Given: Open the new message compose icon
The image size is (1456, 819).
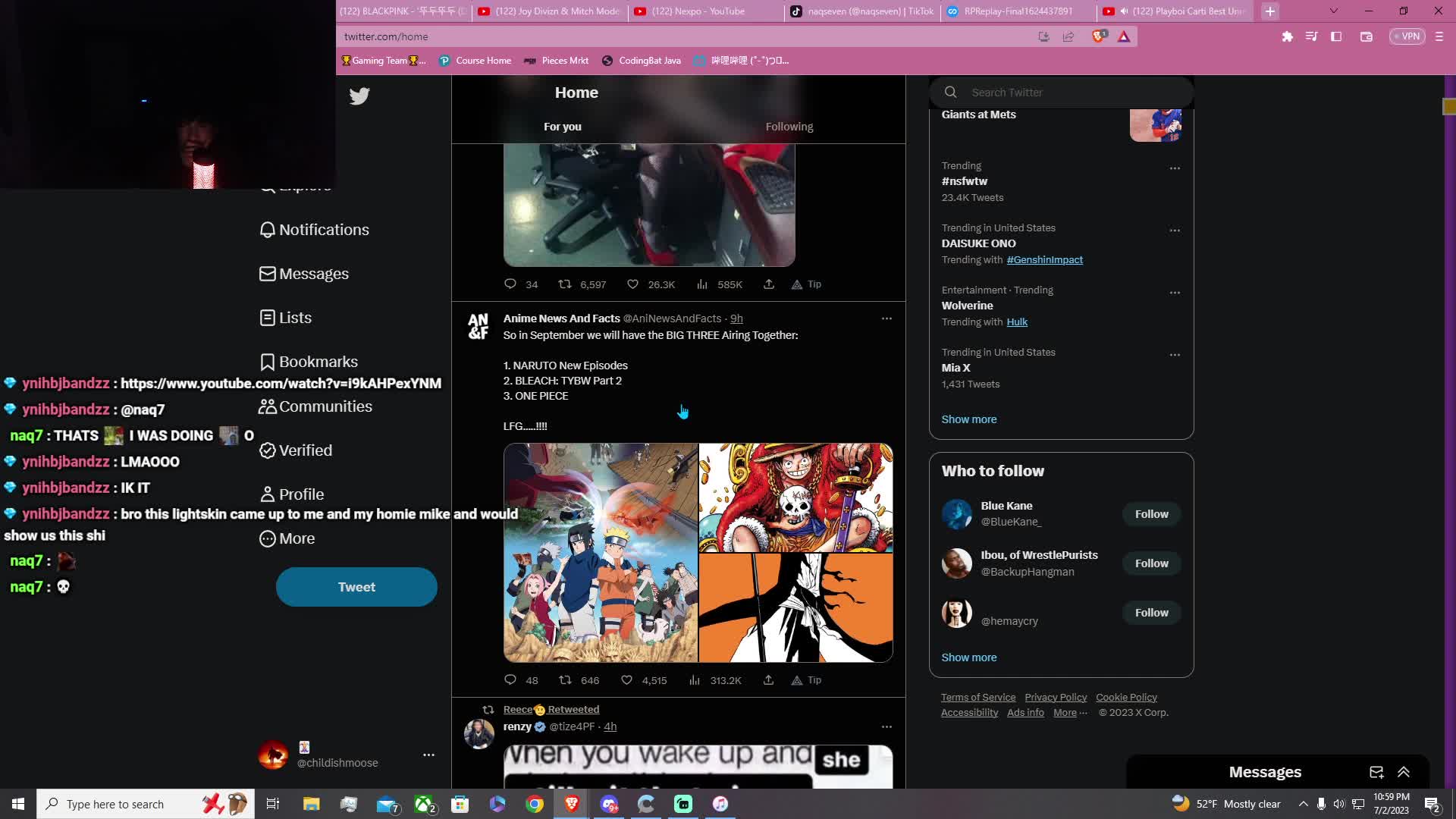Looking at the screenshot, I should click(1376, 772).
